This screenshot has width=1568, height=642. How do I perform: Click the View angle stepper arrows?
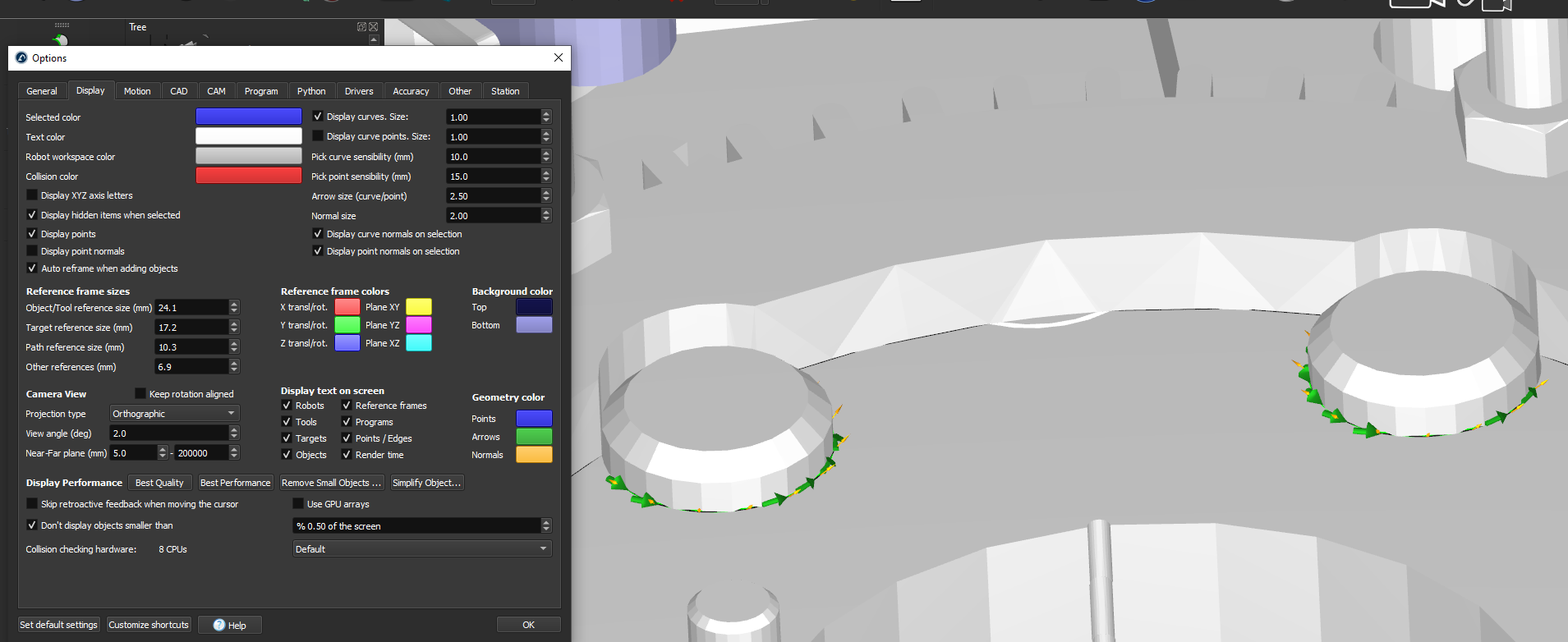point(234,433)
